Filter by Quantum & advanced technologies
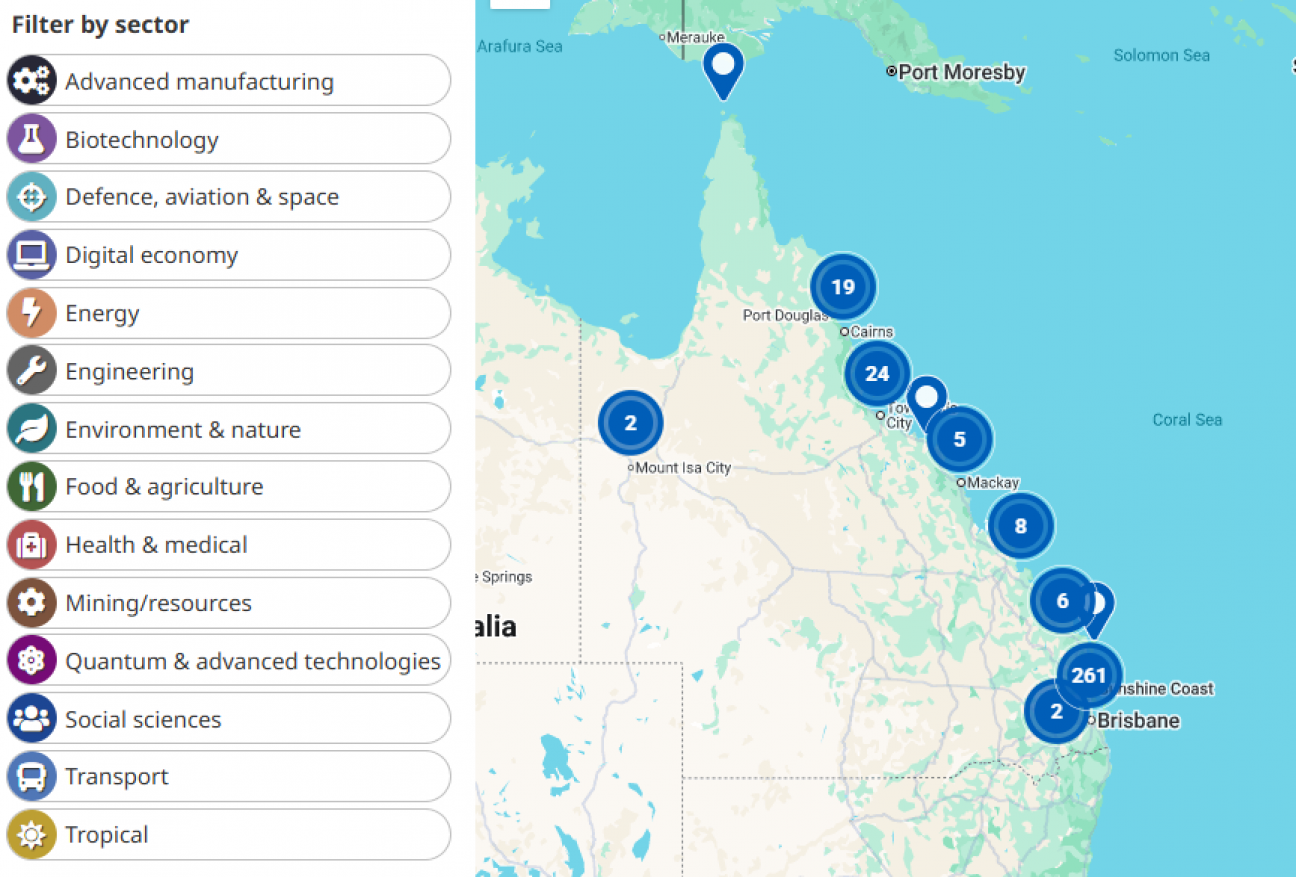The image size is (1296, 877). point(229,661)
